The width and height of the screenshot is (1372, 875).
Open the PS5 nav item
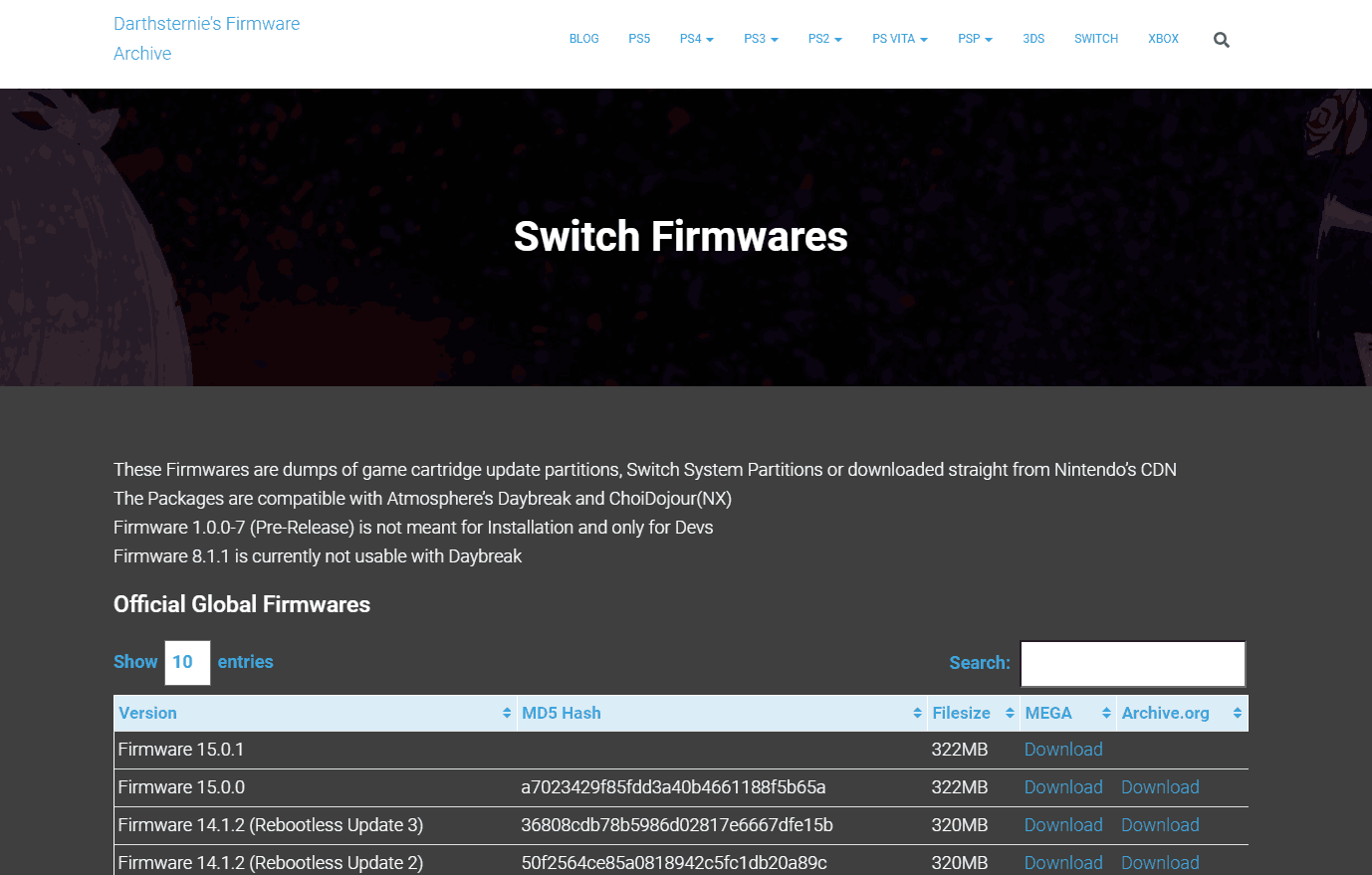pyautogui.click(x=639, y=39)
